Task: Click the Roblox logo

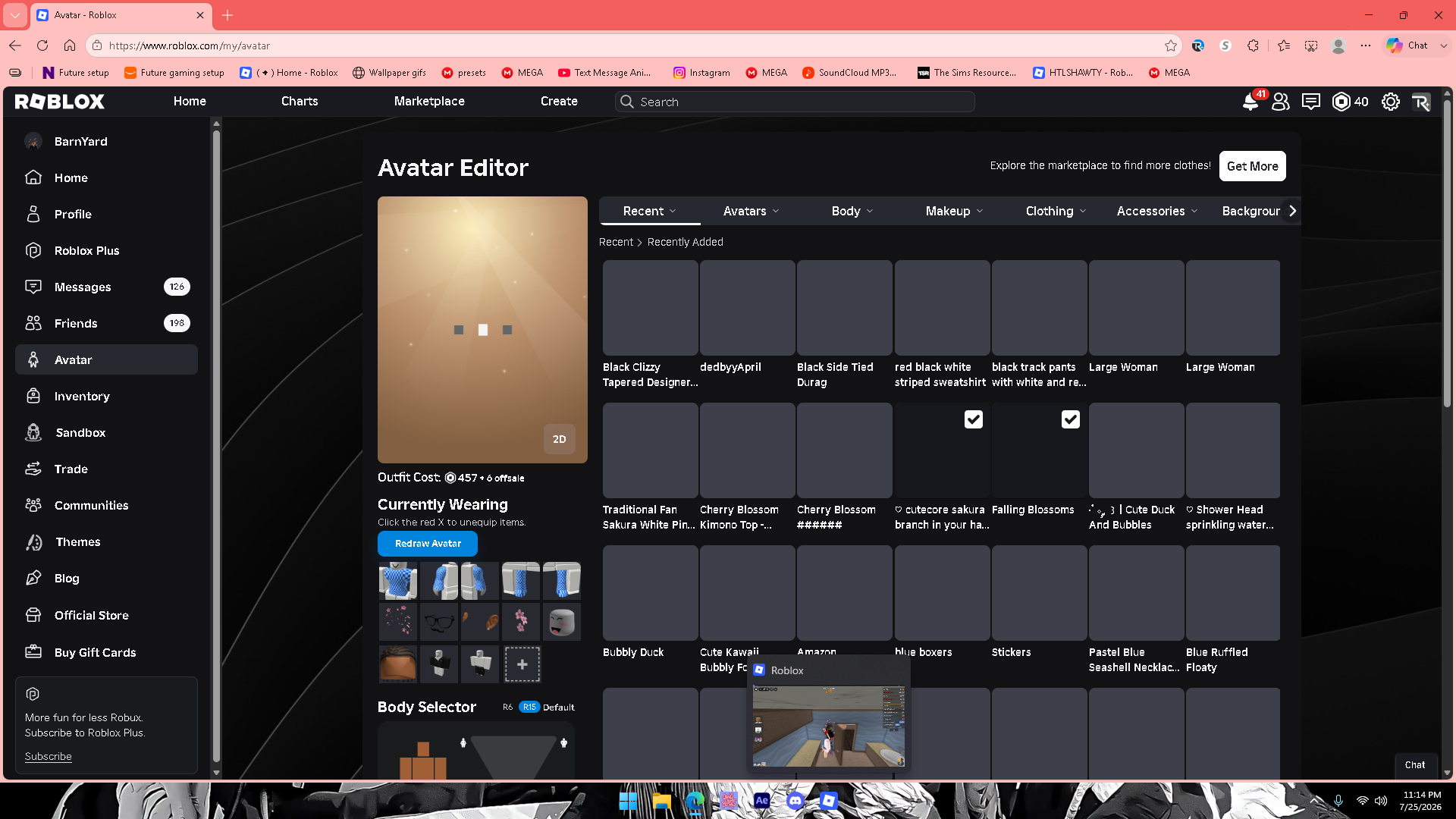Action: pos(60,102)
